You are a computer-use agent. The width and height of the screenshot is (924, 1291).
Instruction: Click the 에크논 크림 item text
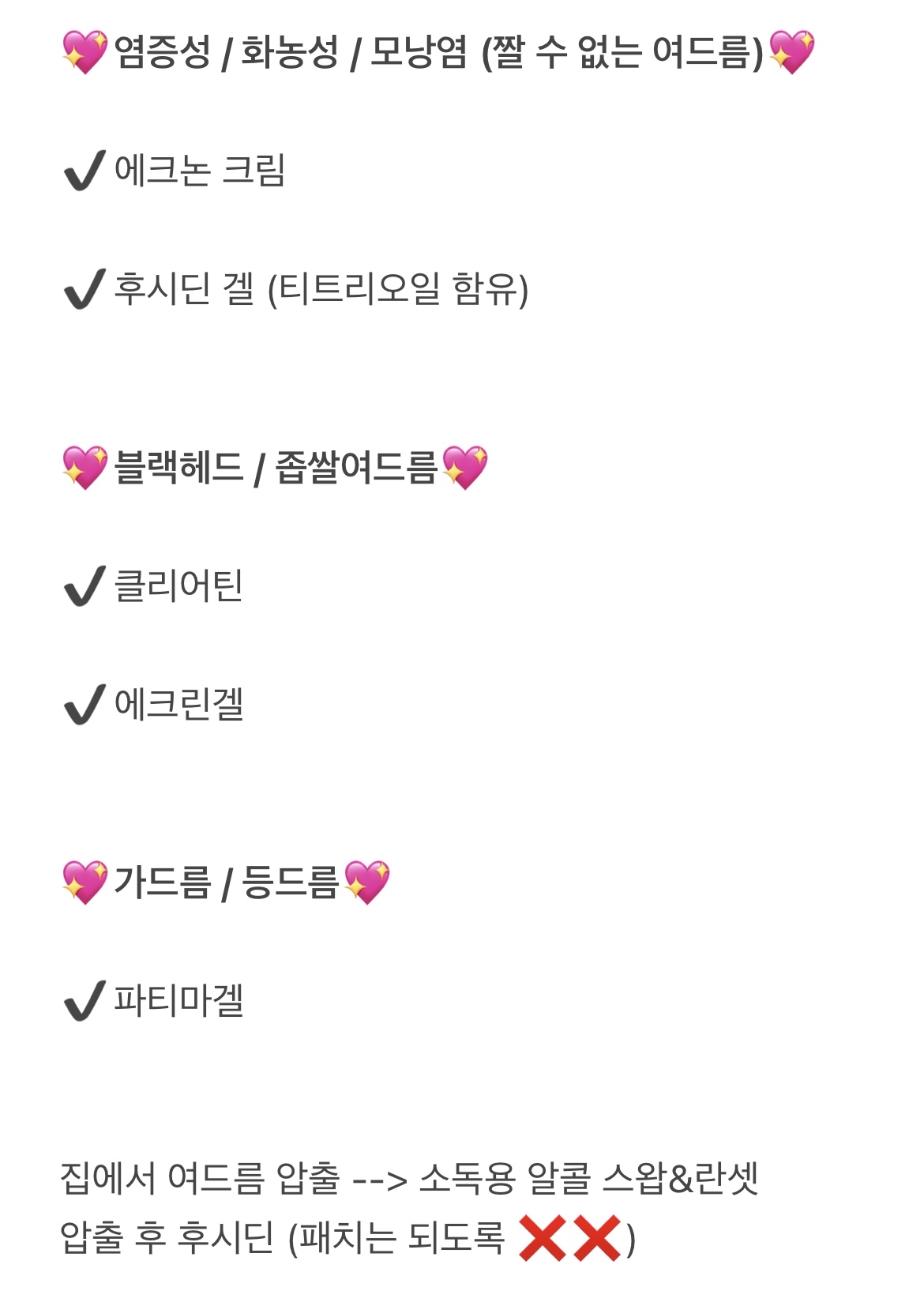199,171
